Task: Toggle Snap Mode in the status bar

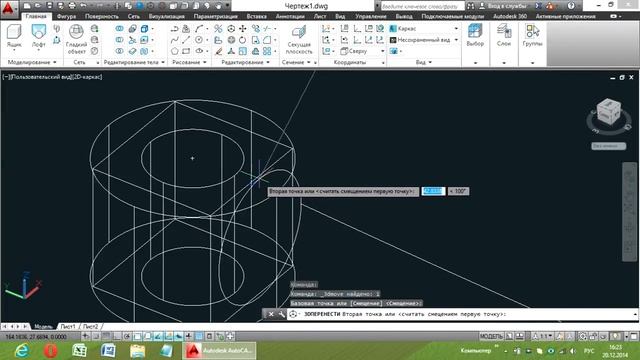Action: tap(96, 336)
